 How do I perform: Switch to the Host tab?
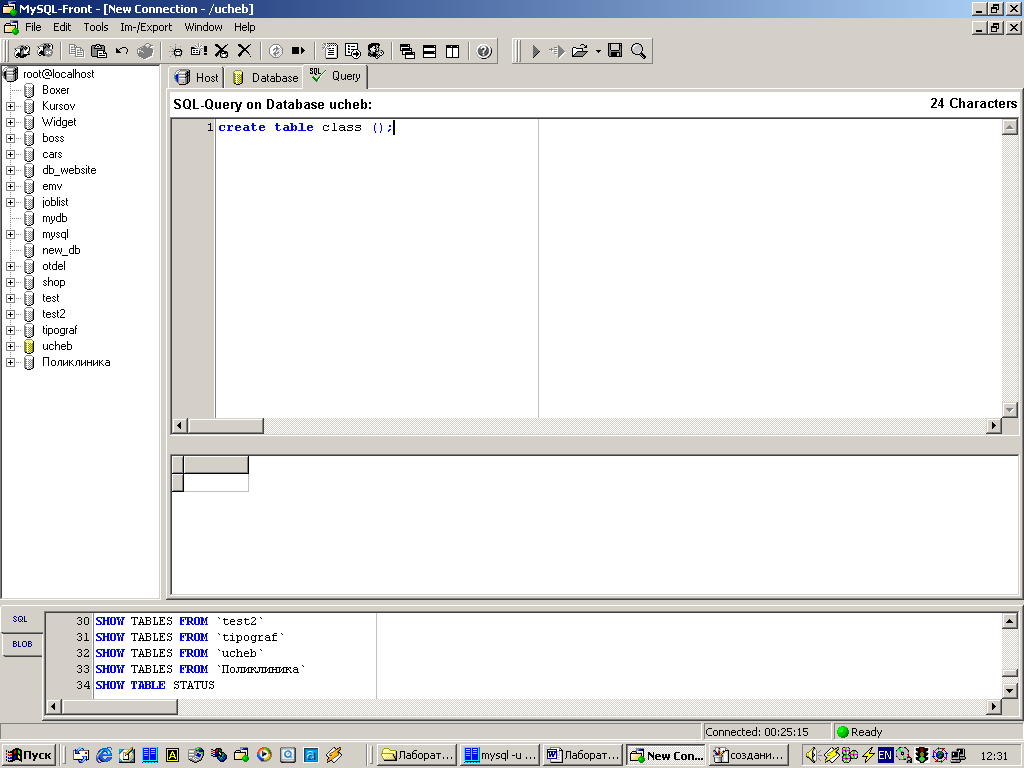(x=197, y=78)
